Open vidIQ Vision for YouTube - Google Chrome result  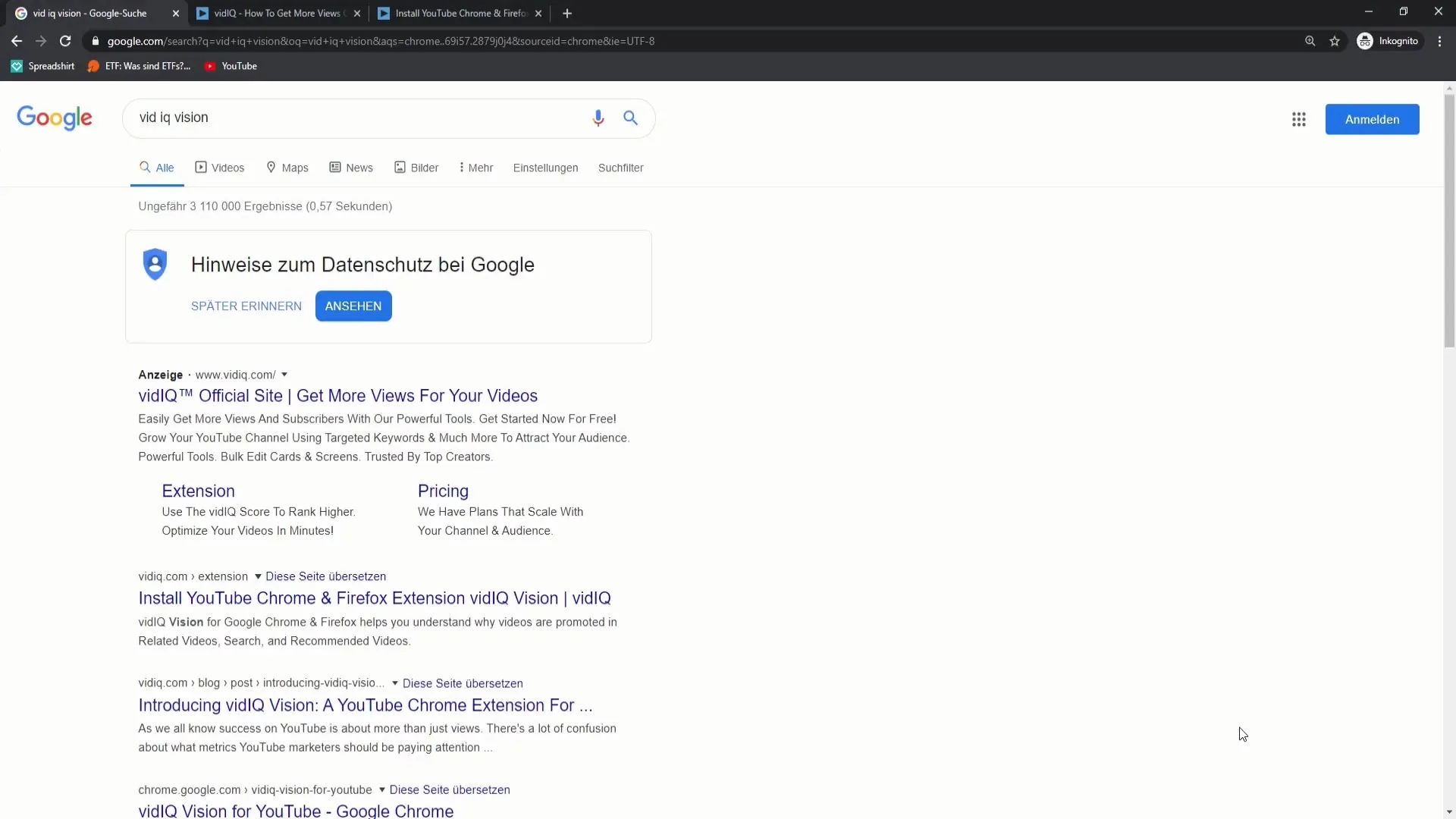point(296,811)
